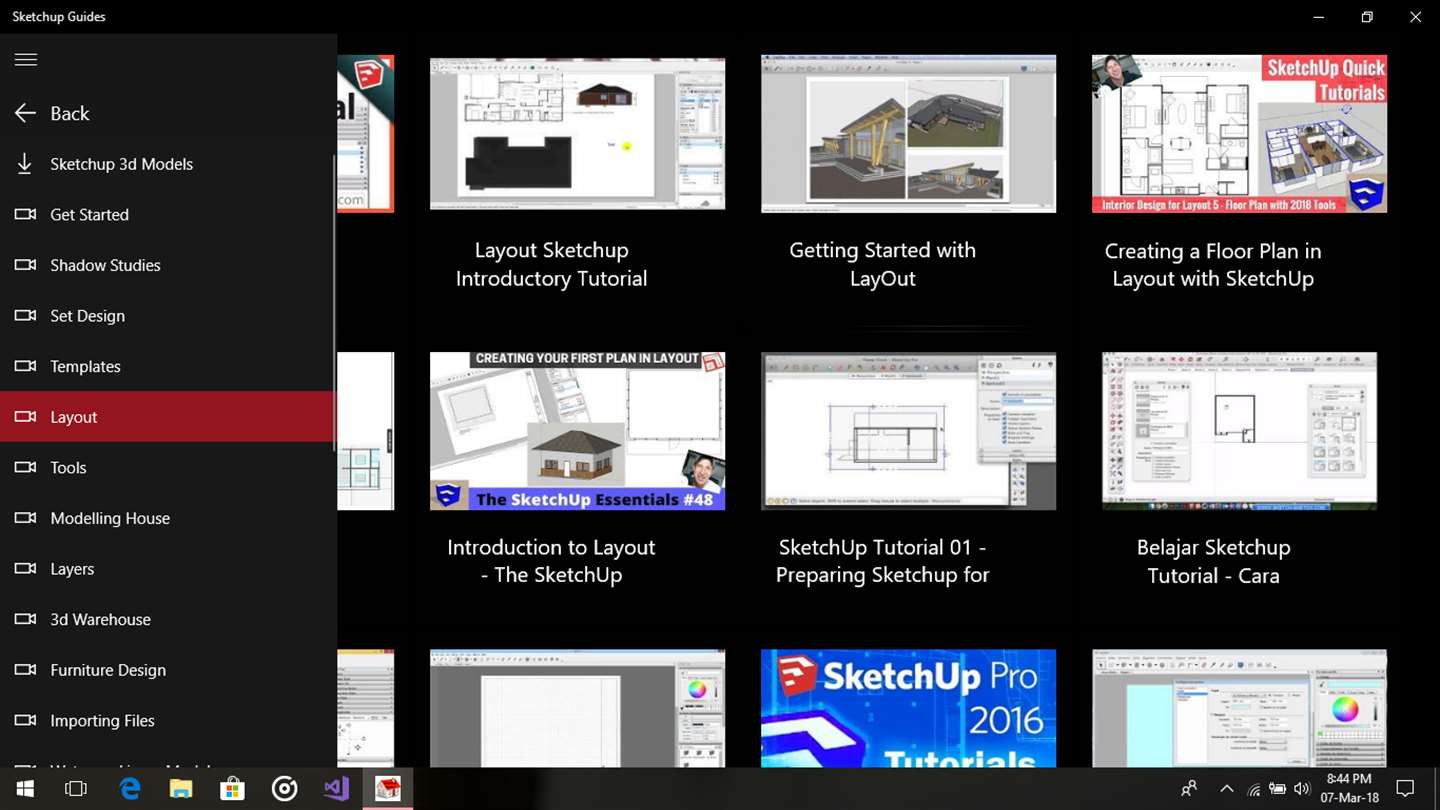Click the volume icon in system tray
The width and height of the screenshot is (1440, 810).
1302,789
